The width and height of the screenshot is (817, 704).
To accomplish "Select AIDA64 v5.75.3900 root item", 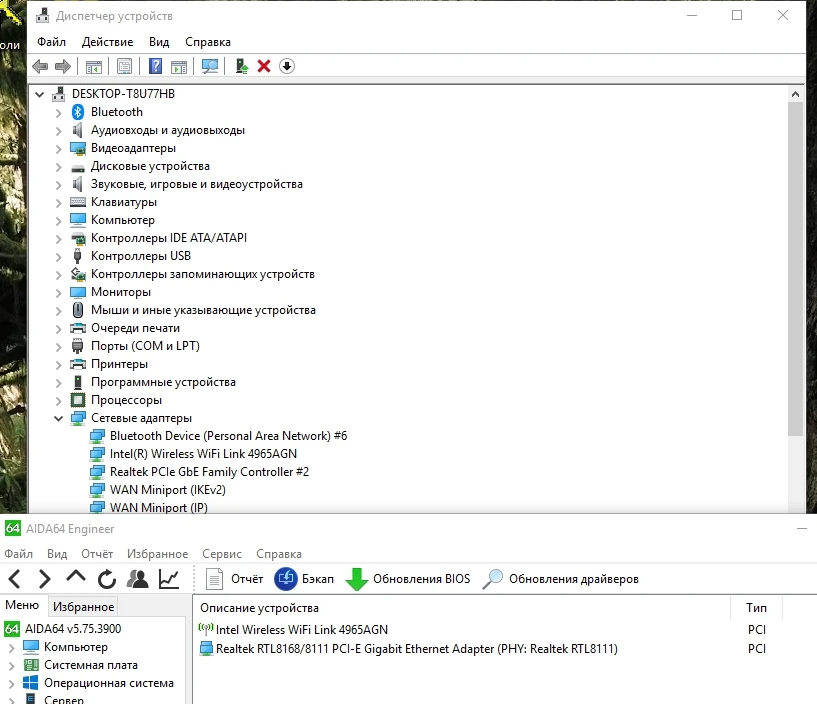I will (73, 629).
